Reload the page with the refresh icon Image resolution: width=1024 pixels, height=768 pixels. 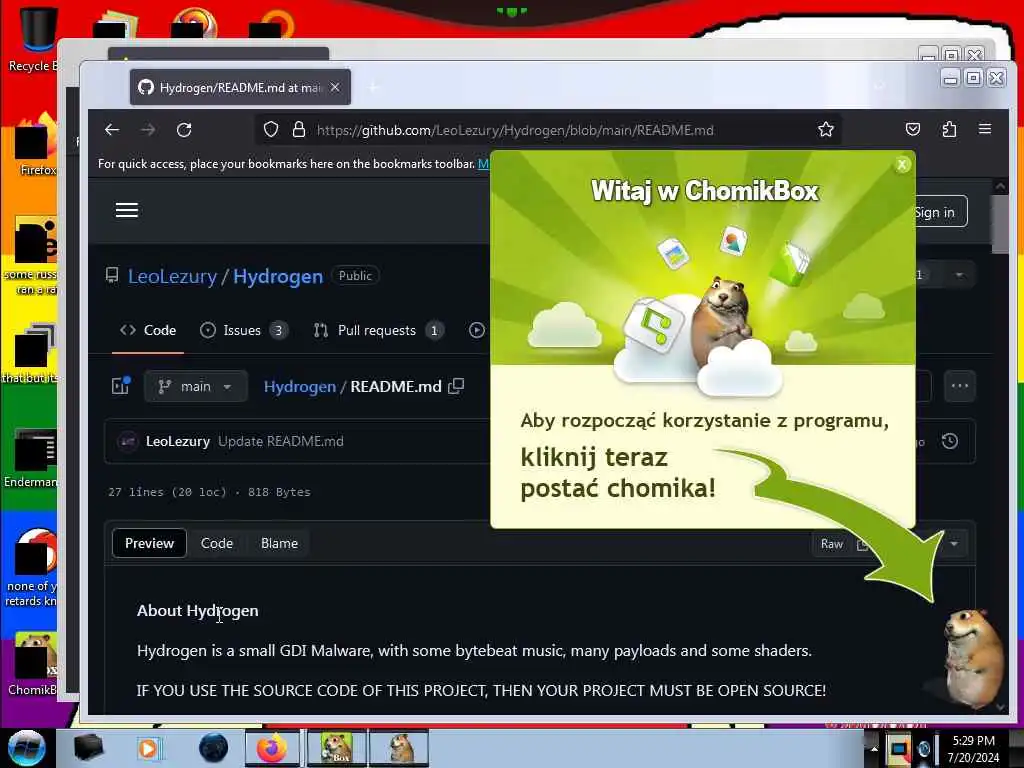click(184, 130)
